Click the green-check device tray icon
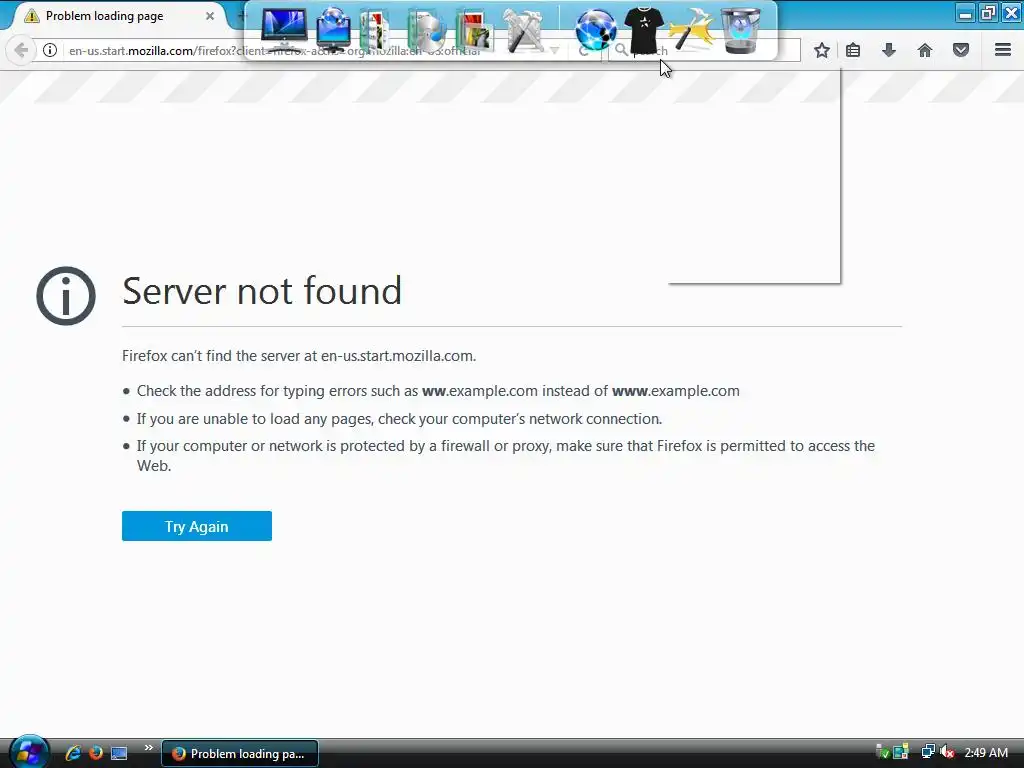This screenshot has width=1024, height=768. click(881, 753)
